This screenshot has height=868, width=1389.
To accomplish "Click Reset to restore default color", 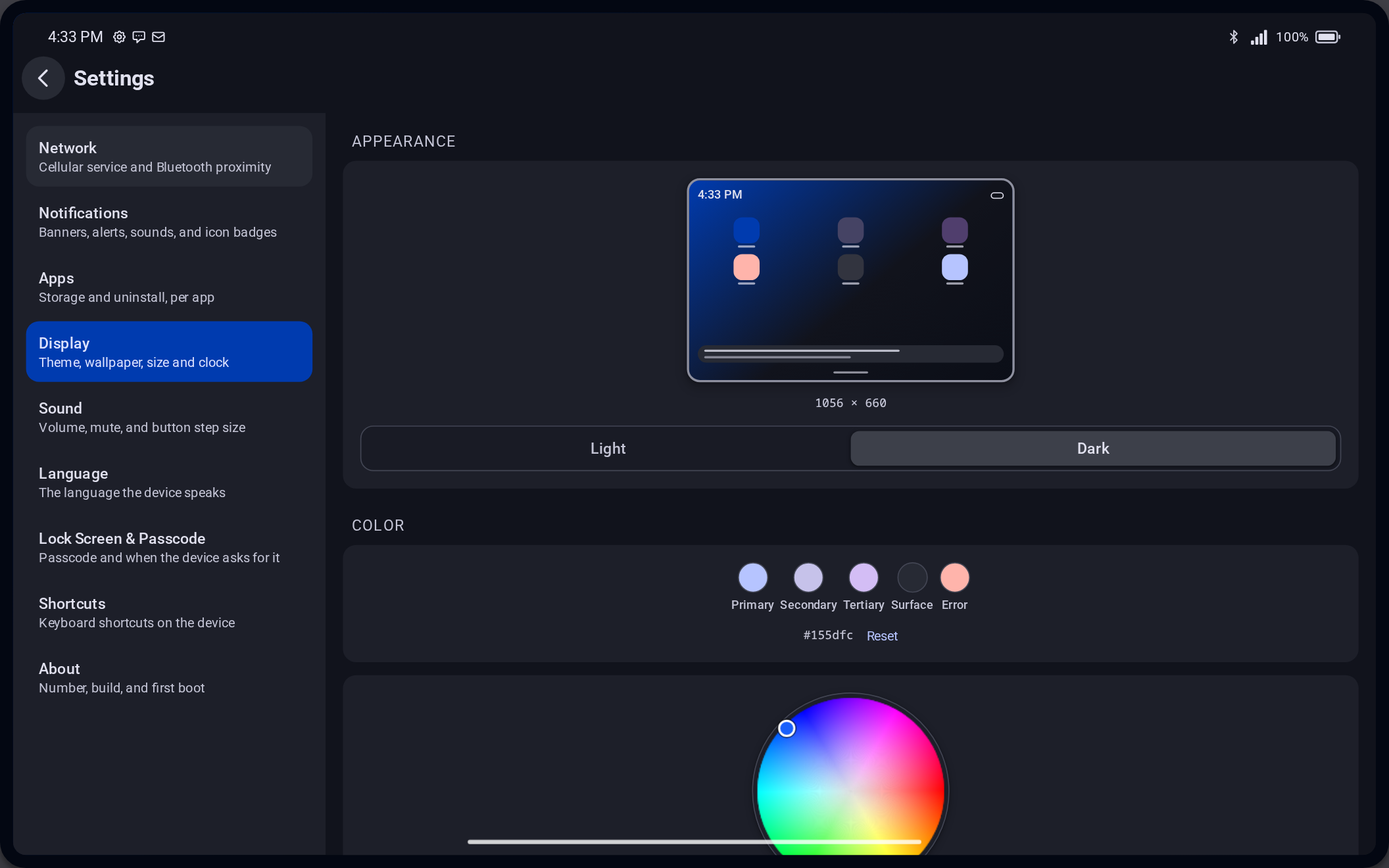I will (x=882, y=636).
